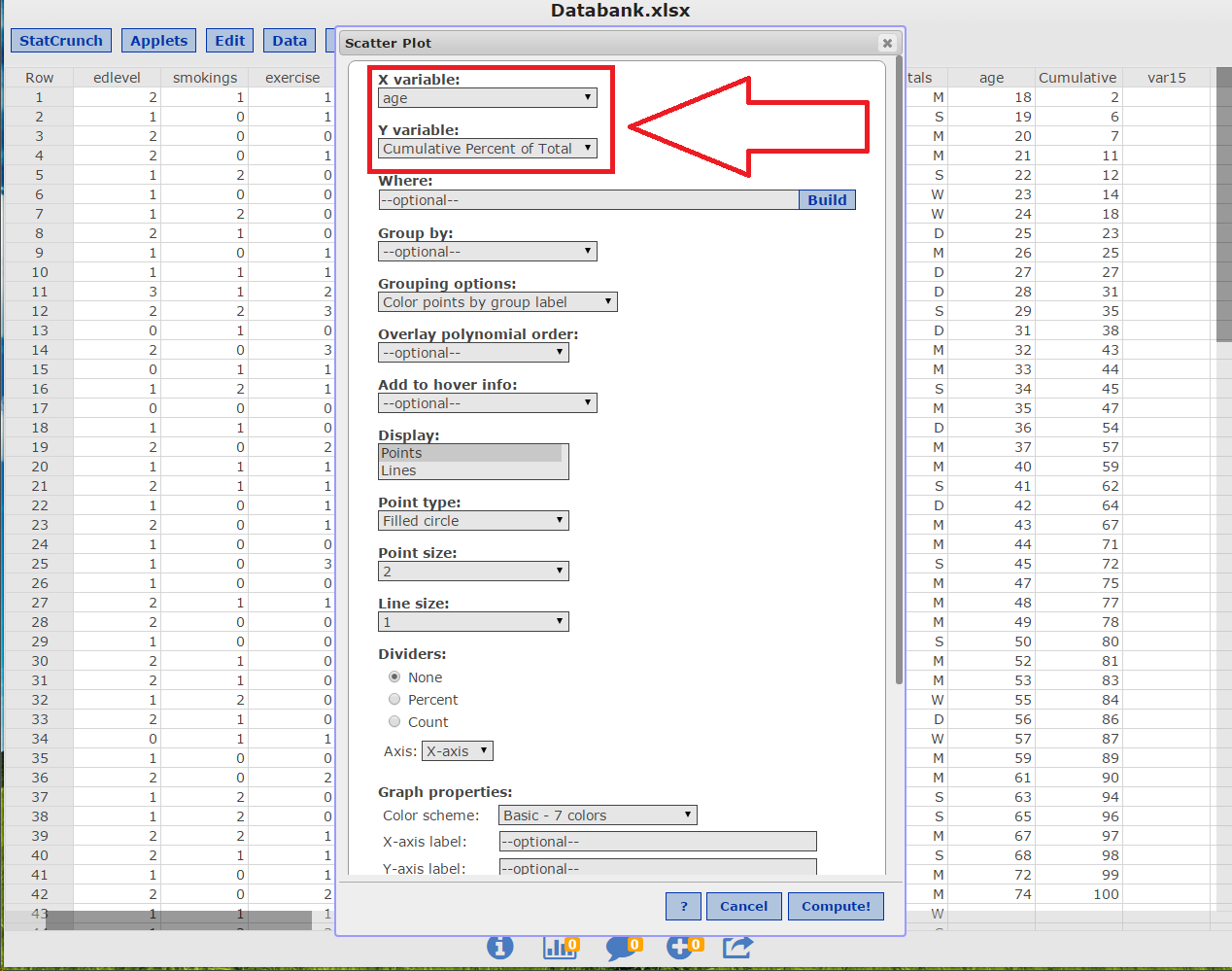Viewport: 1232px width, 971px height.
Task: Open the Color scheme dropdown
Action: pyautogui.click(x=598, y=815)
